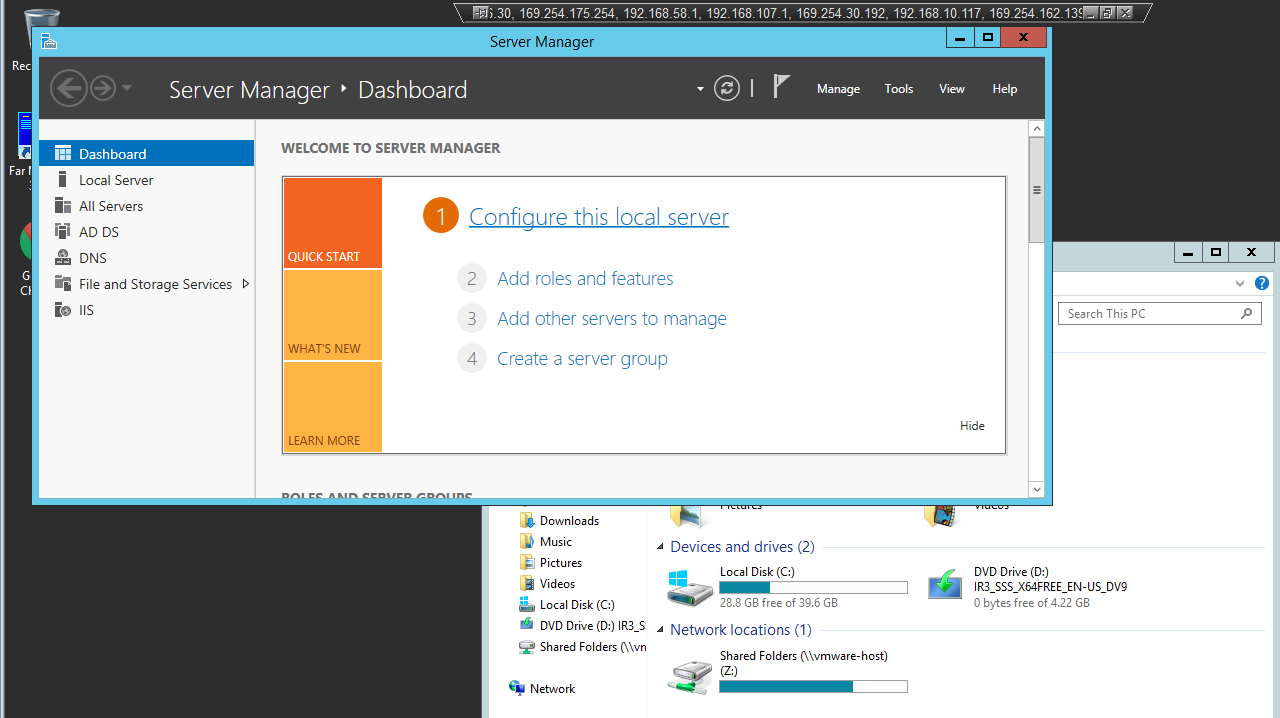Select Network in Explorer navigation pane
The width and height of the screenshot is (1280, 718).
542,688
